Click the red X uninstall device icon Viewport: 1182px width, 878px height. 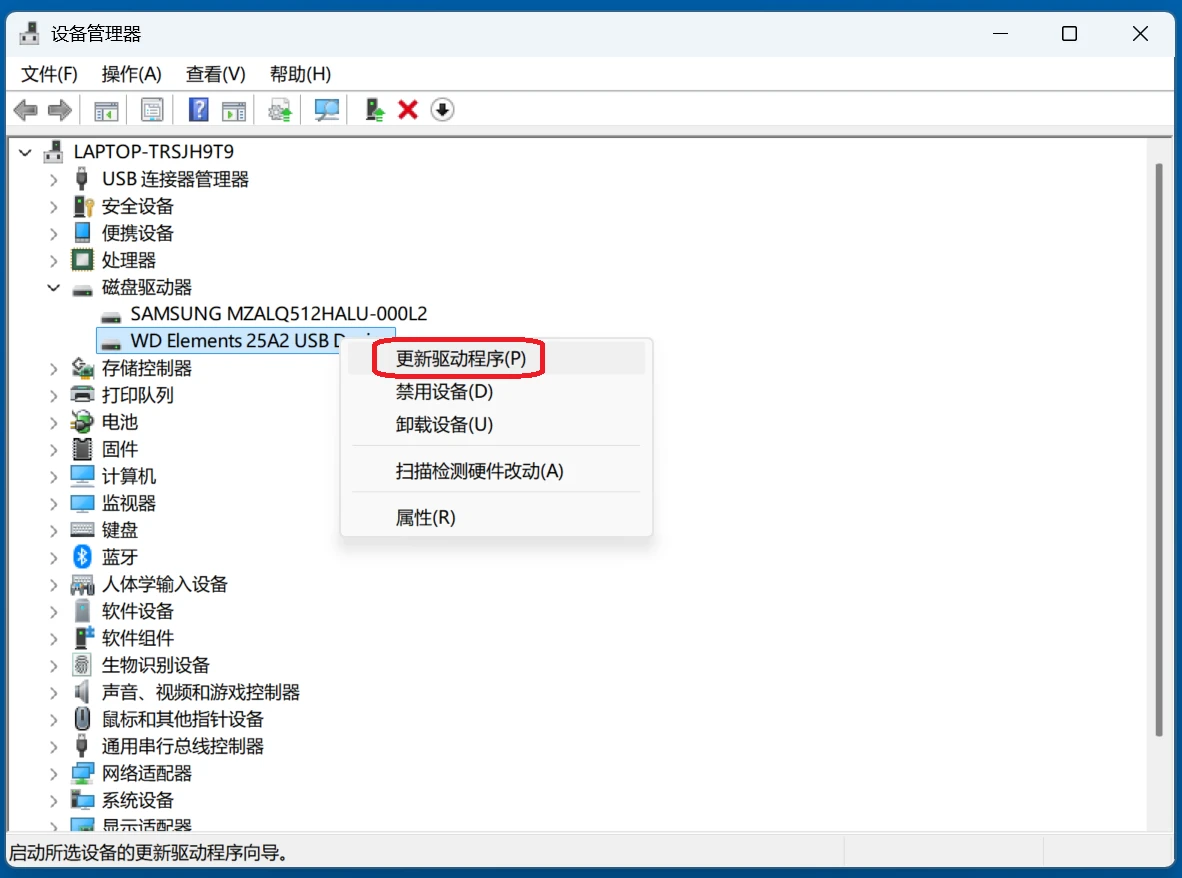click(408, 110)
